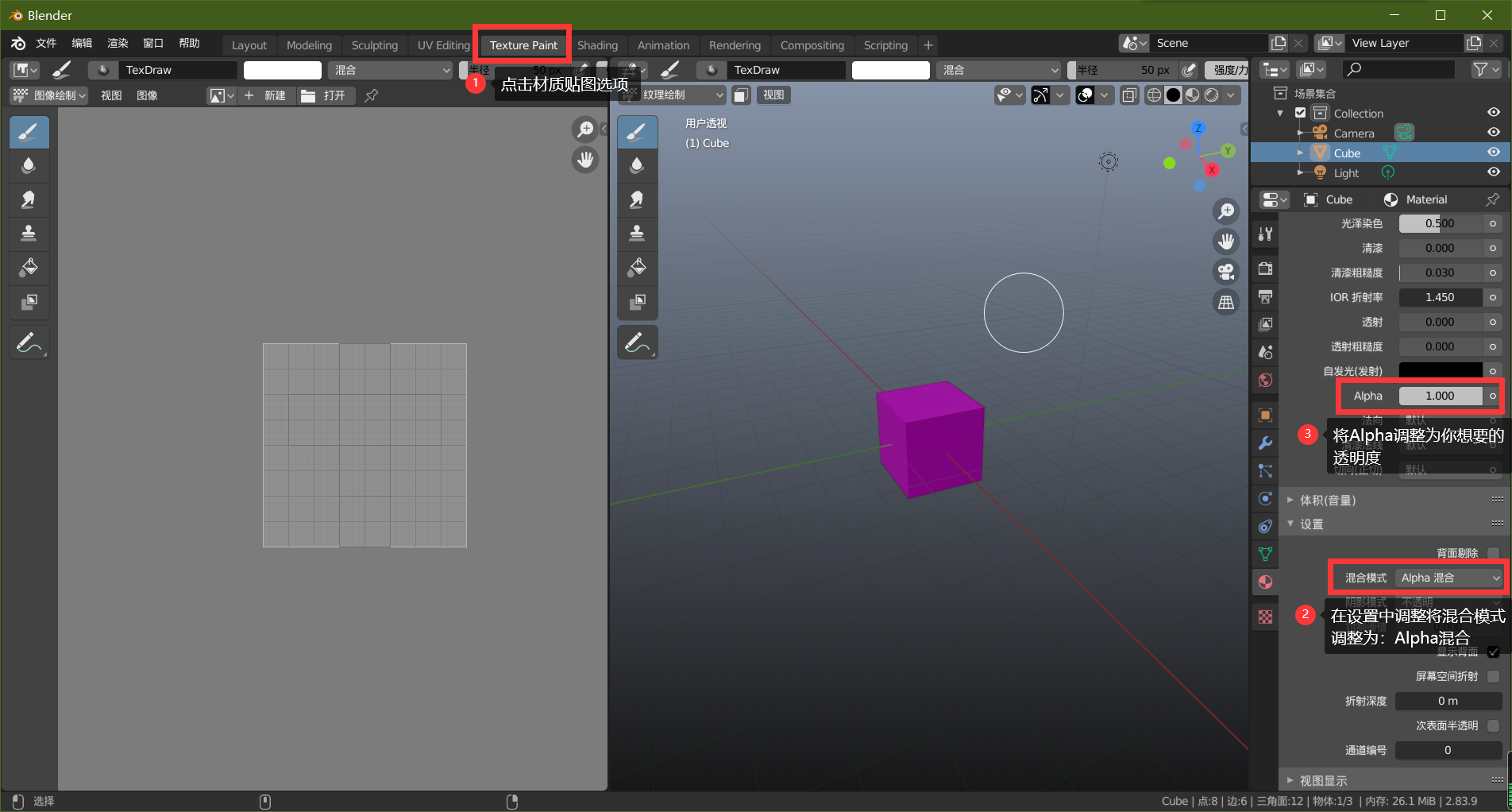Open the Output properties printer tab
Viewport: 1512px width, 812px height.
coord(1266,296)
